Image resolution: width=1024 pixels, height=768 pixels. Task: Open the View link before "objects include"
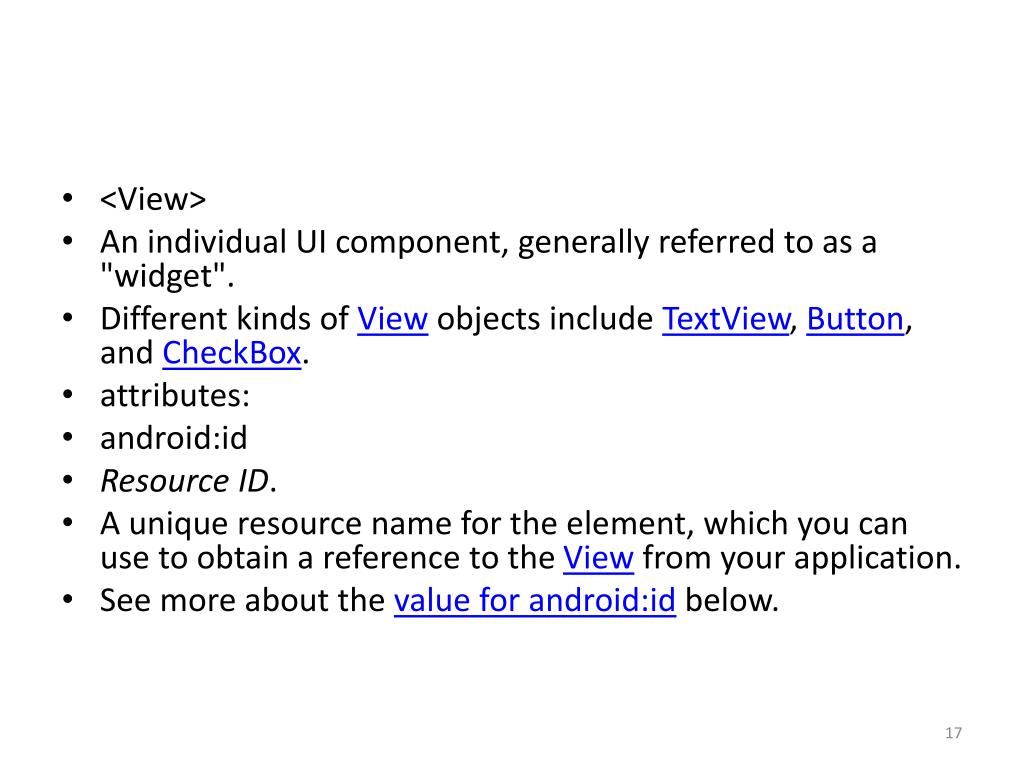click(393, 320)
